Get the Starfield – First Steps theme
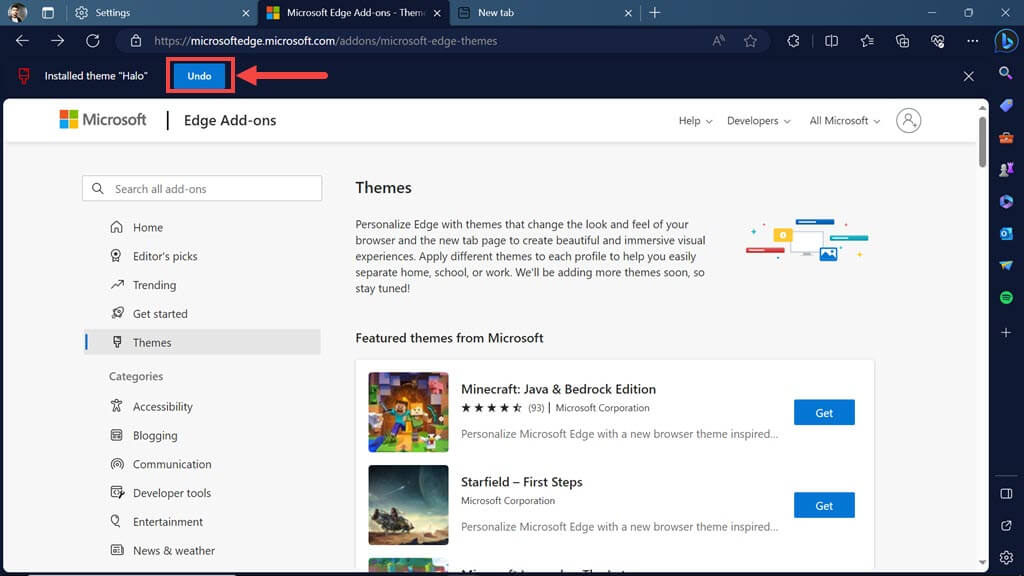Image resolution: width=1024 pixels, height=576 pixels. point(824,505)
